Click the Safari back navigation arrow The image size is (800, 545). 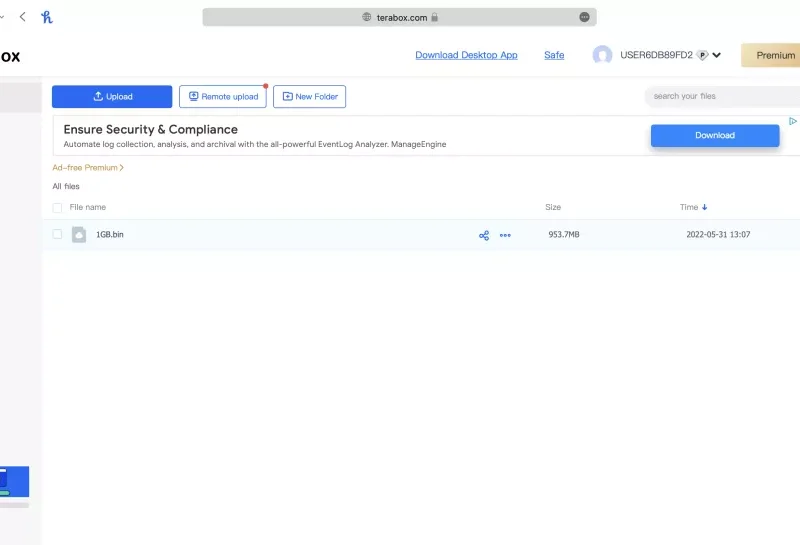point(23,17)
